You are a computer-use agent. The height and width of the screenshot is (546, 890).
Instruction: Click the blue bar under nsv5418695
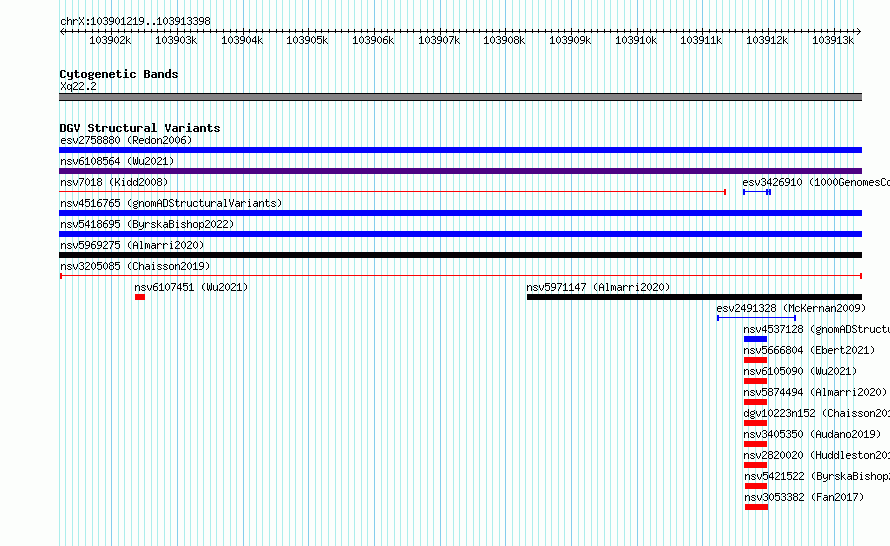click(x=460, y=234)
